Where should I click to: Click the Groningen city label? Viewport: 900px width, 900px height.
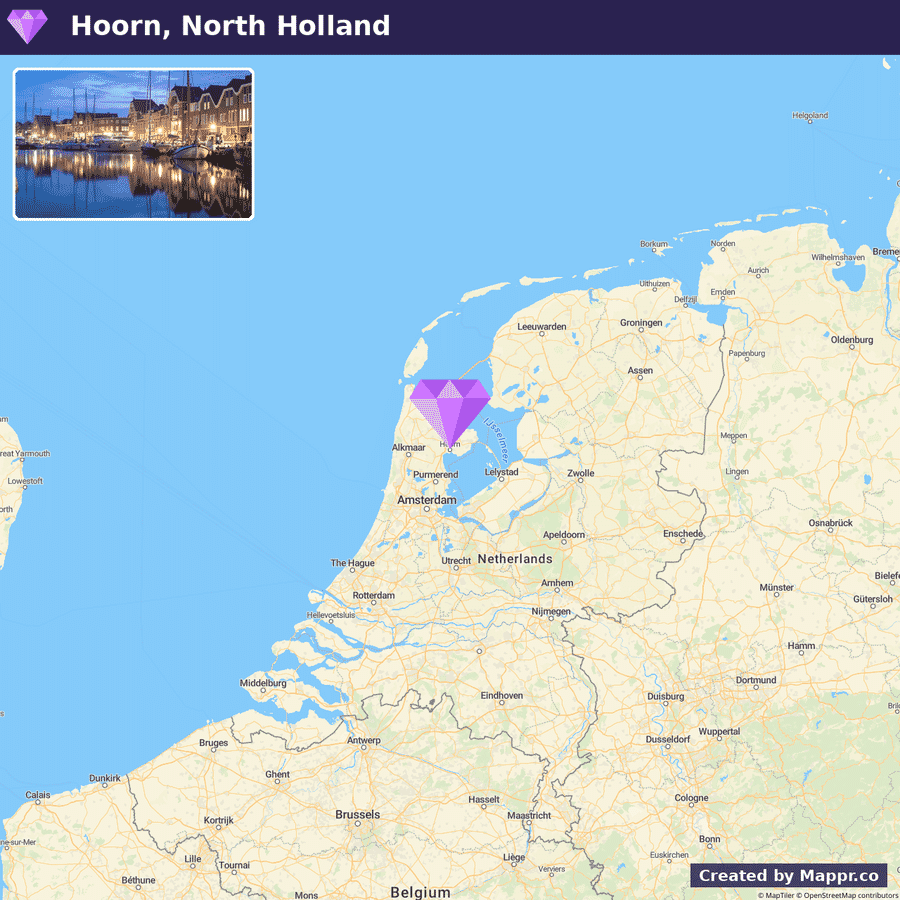tap(641, 323)
